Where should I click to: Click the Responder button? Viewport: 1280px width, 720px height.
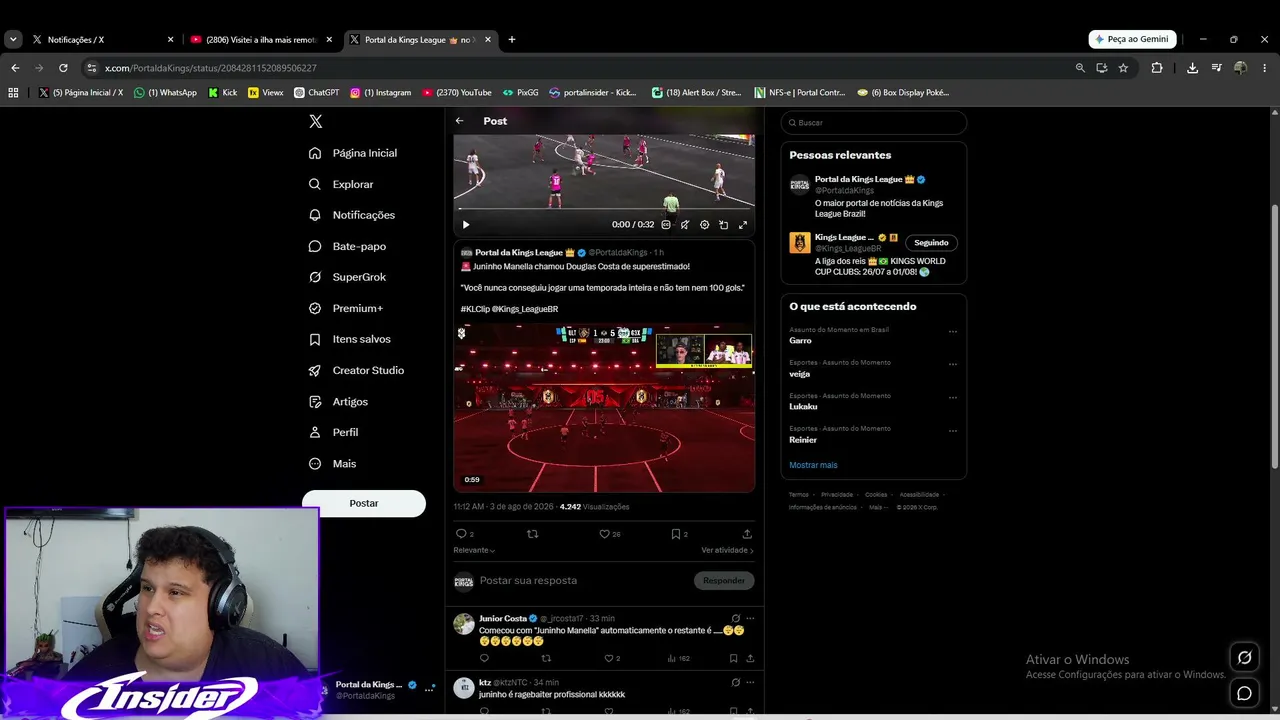pos(724,581)
